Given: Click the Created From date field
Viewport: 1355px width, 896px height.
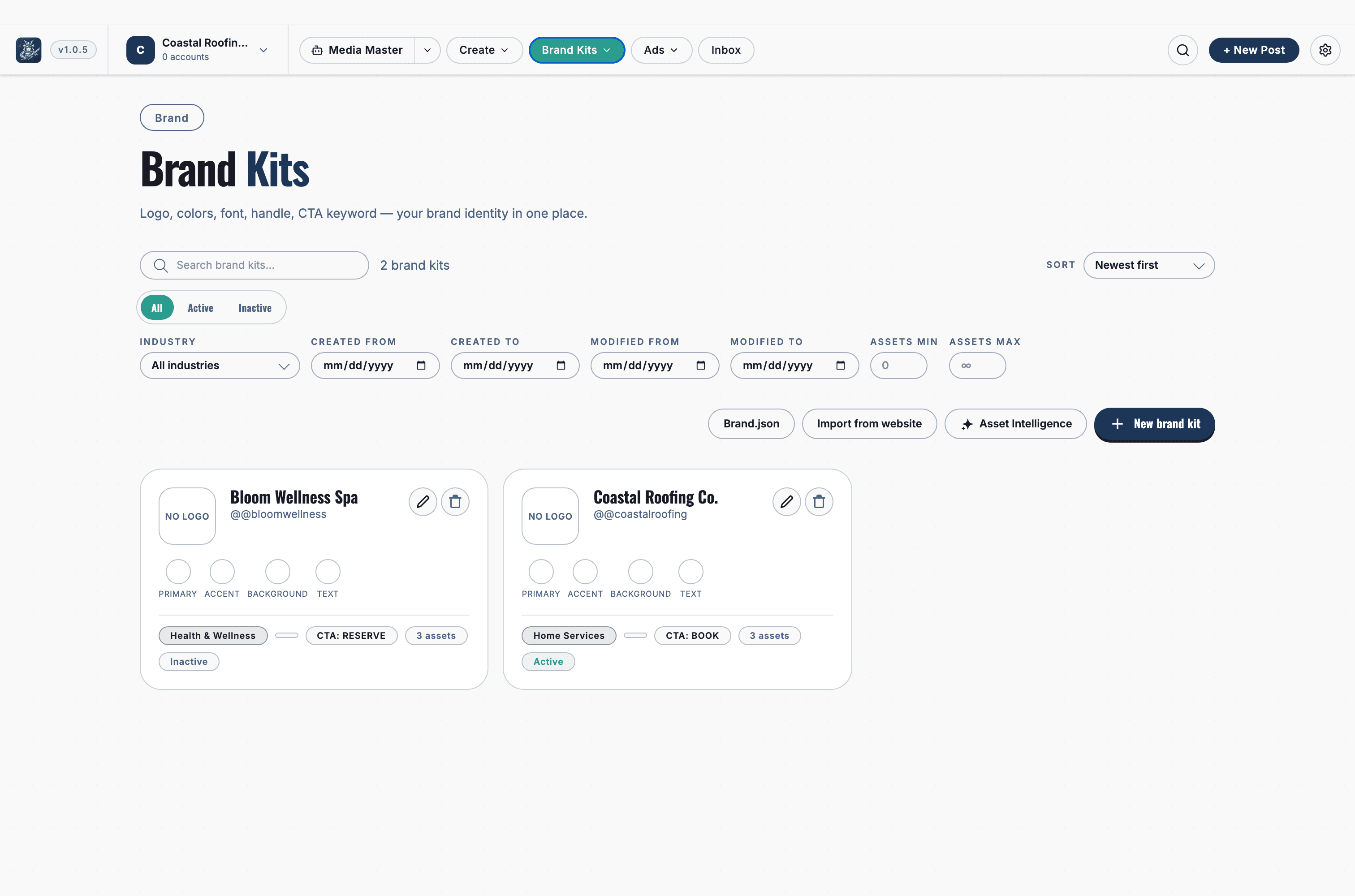Looking at the screenshot, I should 375,366.
